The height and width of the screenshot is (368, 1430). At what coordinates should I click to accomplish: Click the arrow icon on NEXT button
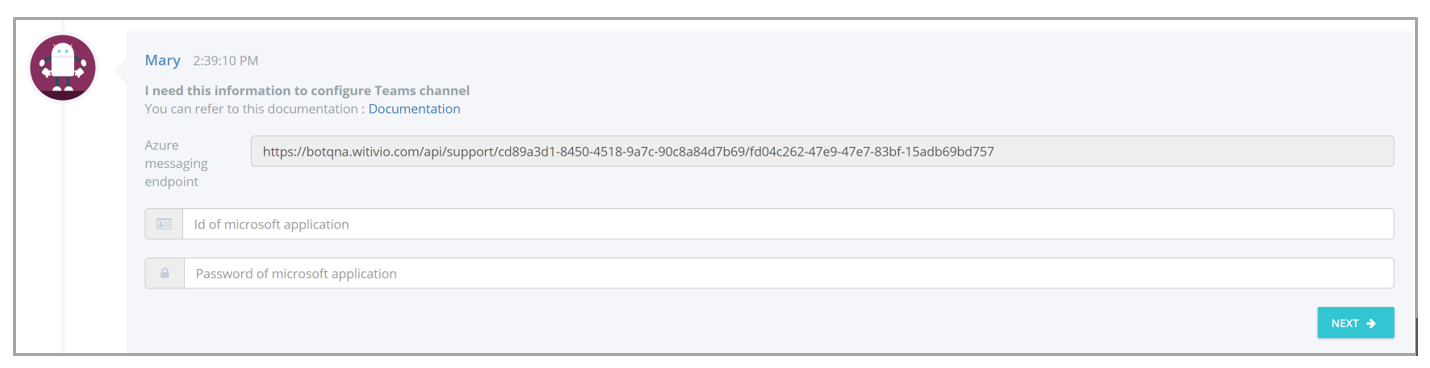[1371, 323]
